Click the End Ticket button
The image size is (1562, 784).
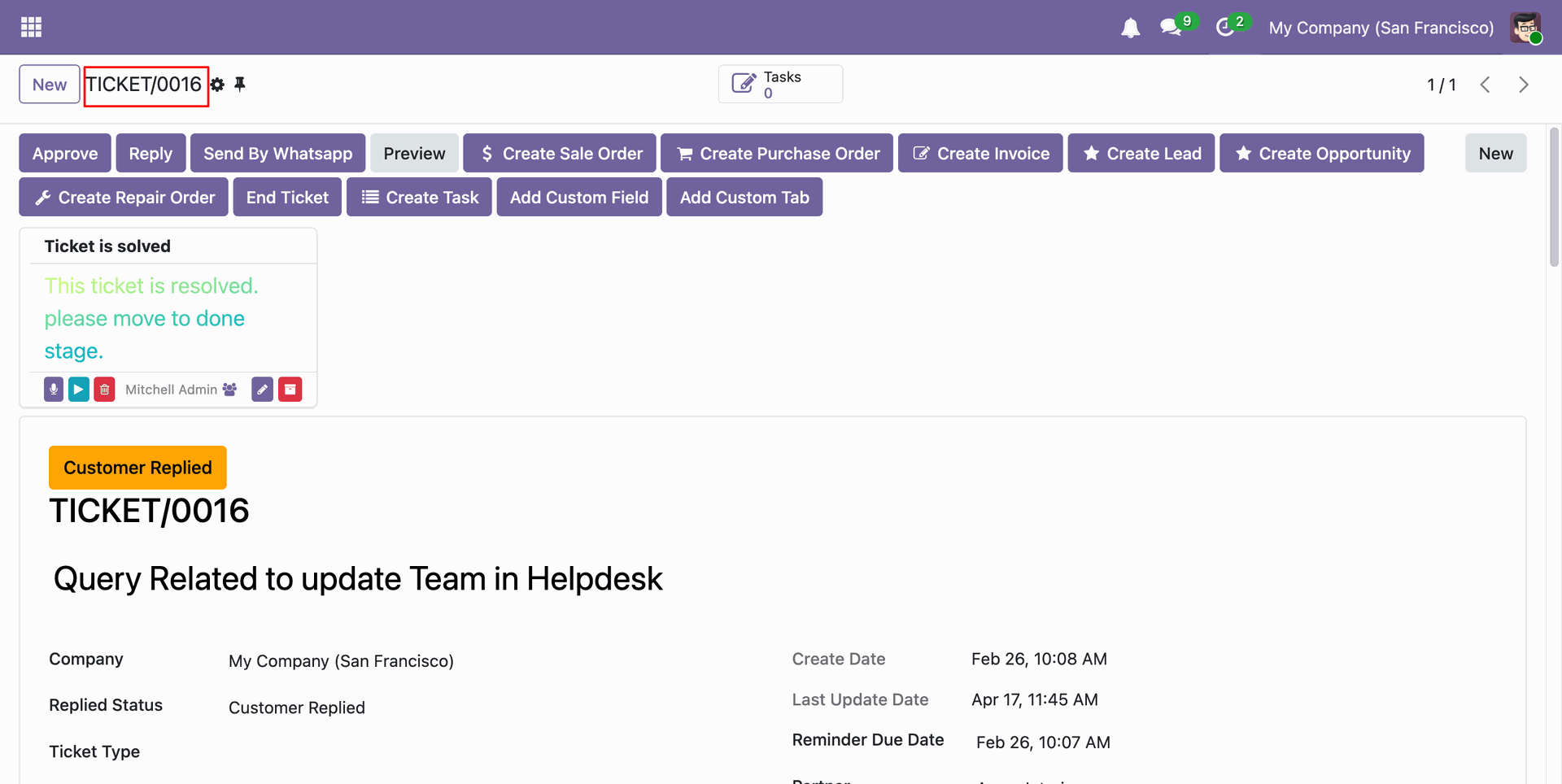[287, 197]
